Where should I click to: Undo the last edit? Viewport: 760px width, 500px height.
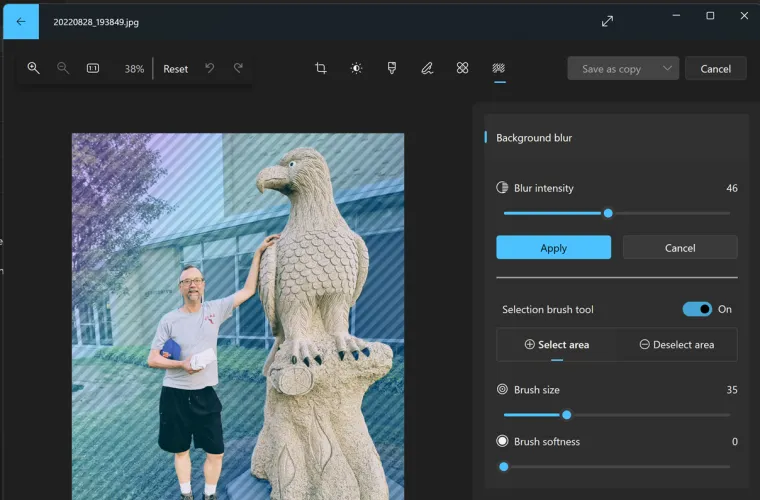pos(209,68)
